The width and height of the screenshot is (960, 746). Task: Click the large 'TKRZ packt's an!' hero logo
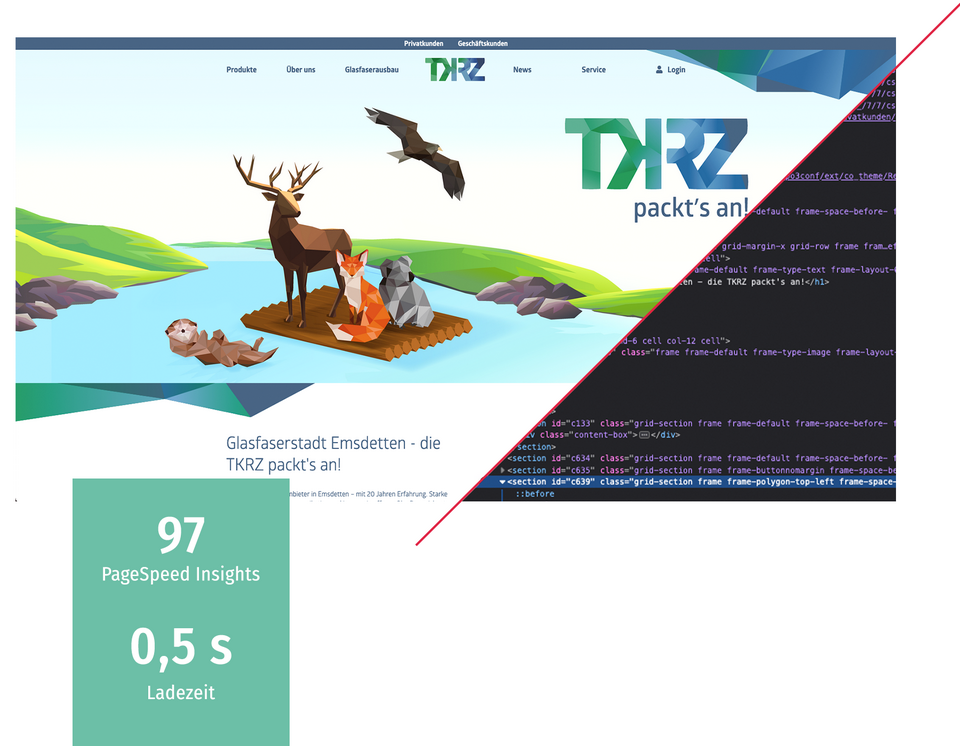657,168
